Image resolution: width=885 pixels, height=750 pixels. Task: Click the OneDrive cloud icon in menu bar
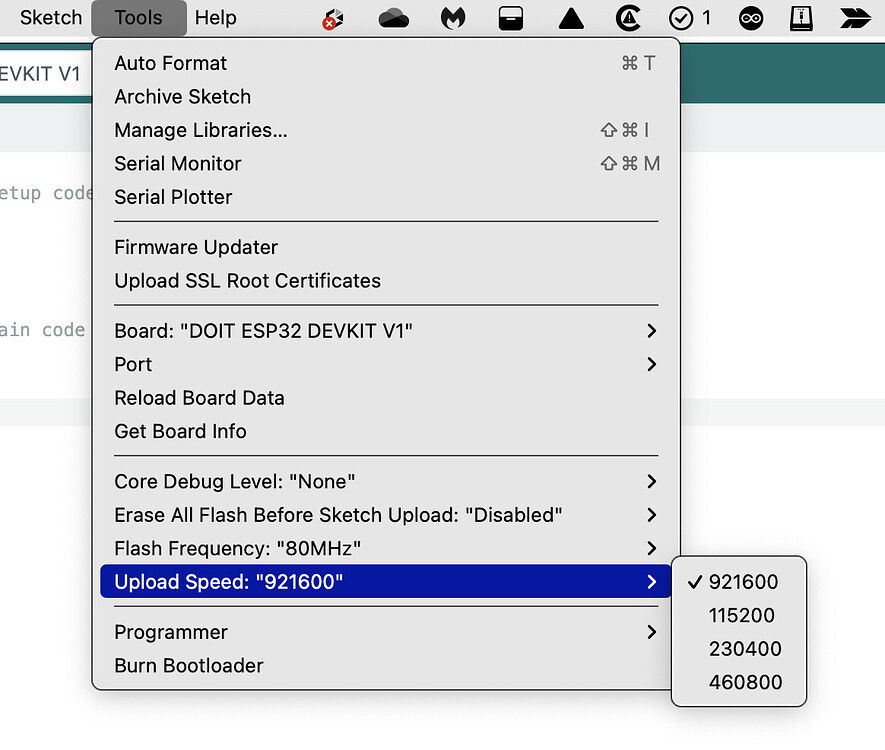tap(393, 17)
